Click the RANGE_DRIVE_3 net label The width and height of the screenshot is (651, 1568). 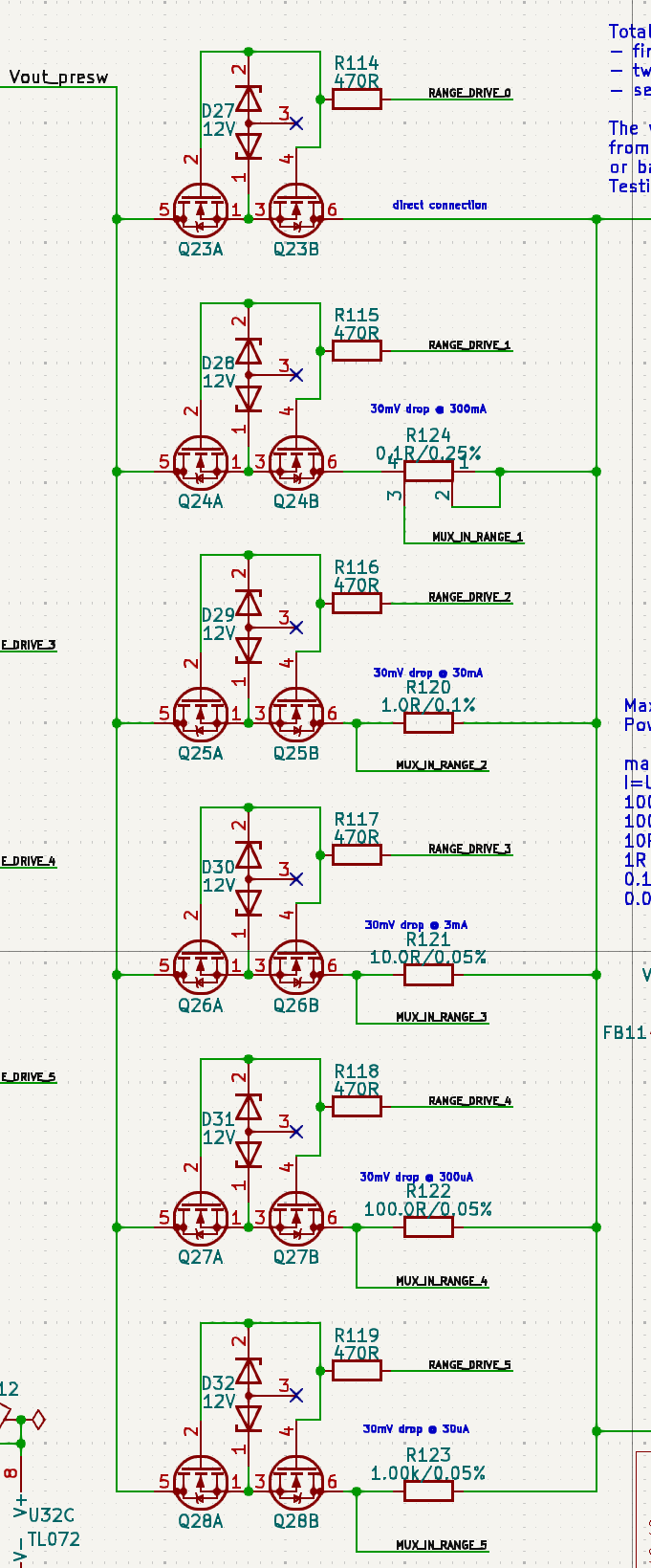tap(469, 849)
